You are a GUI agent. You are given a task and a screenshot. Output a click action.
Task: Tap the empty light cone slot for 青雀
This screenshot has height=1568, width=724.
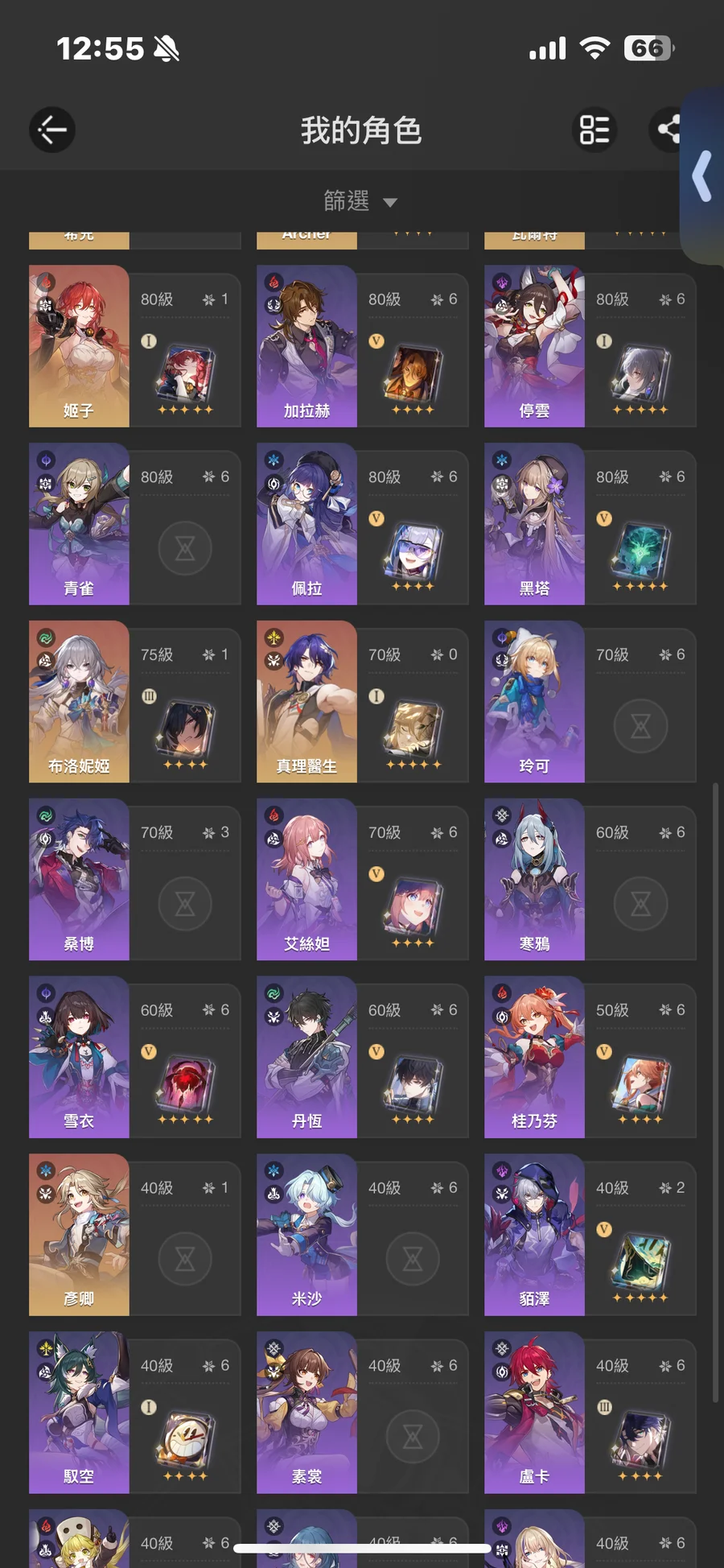pos(185,548)
